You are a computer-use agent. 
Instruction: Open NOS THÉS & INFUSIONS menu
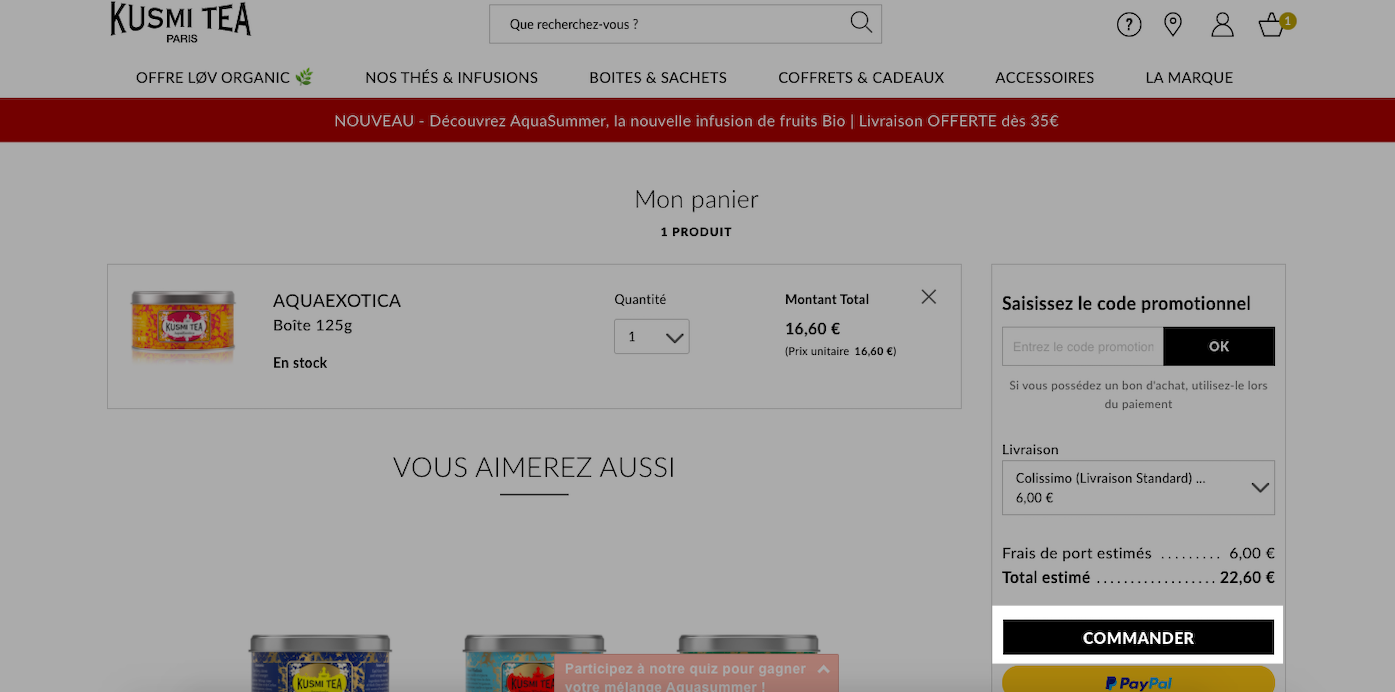click(x=452, y=77)
